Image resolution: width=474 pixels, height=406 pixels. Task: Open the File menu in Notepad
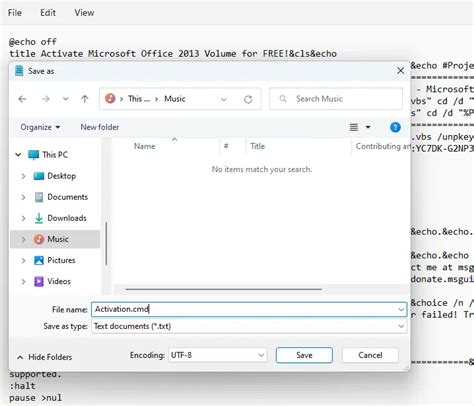[x=15, y=13]
